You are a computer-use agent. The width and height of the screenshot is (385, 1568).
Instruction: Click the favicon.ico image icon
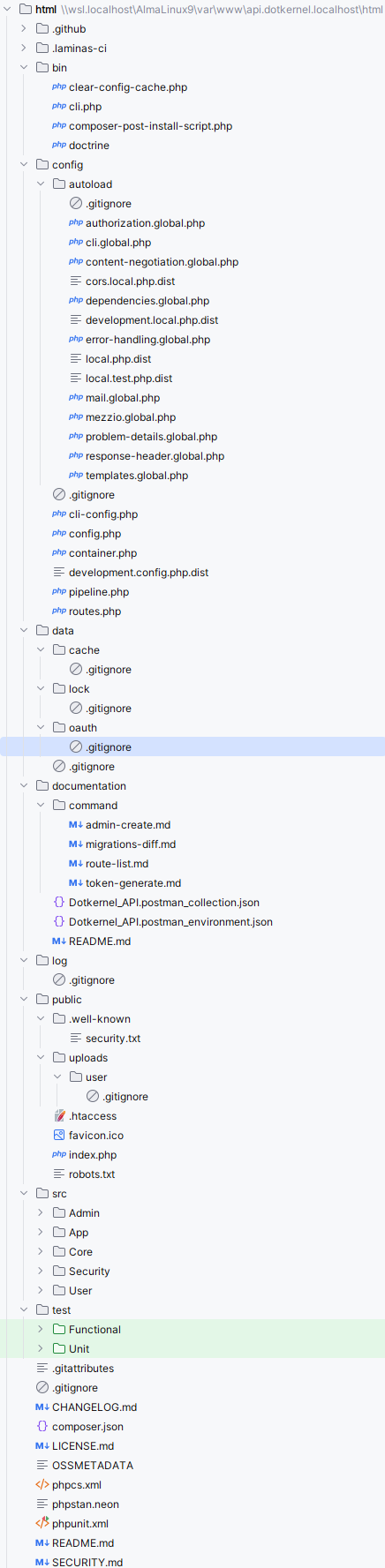(59, 1136)
